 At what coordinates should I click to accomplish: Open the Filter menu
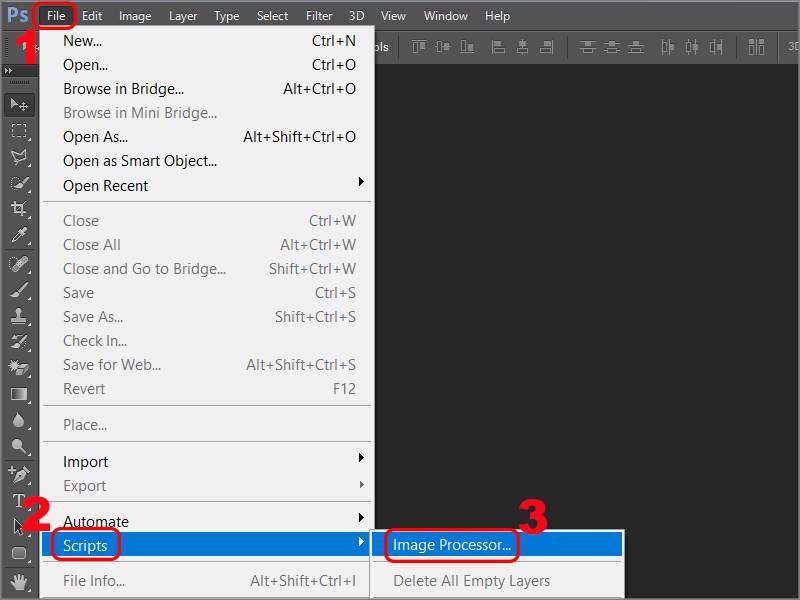(319, 16)
